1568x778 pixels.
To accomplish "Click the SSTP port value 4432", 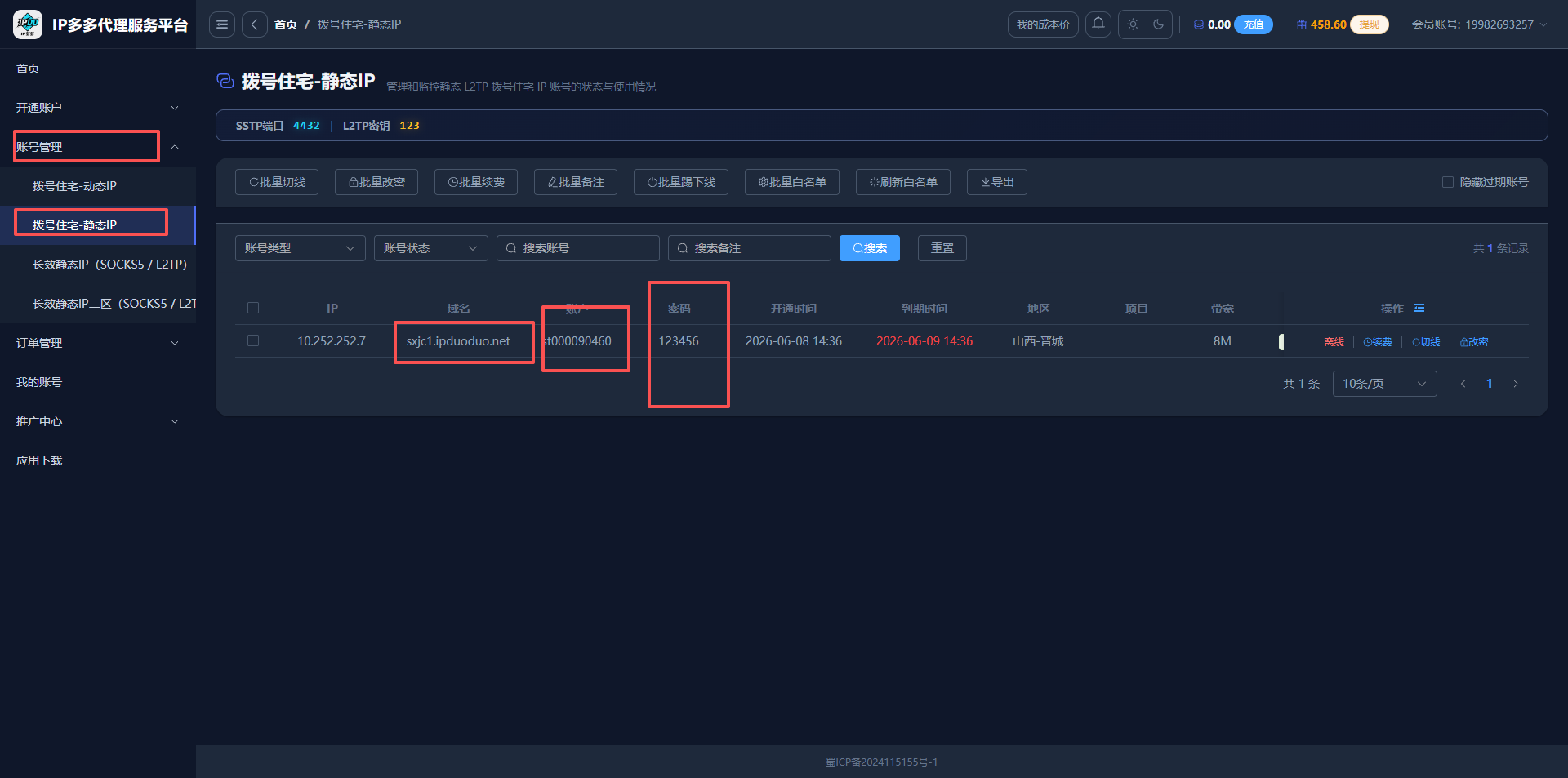I will click(306, 126).
